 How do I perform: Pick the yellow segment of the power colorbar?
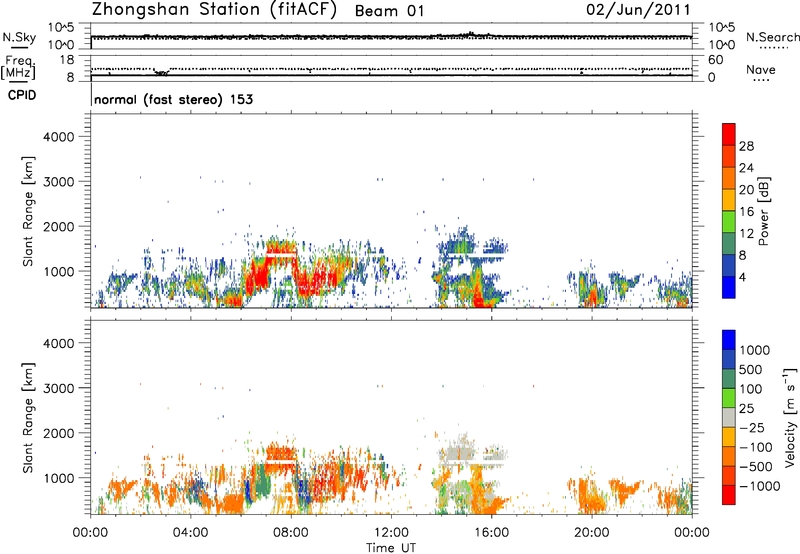(x=729, y=200)
